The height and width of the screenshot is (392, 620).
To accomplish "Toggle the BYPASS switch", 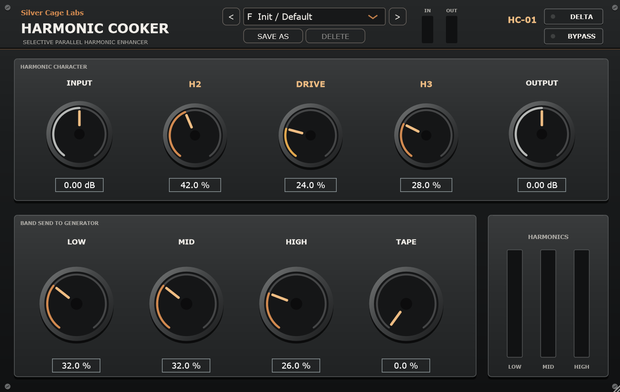I will pos(574,36).
